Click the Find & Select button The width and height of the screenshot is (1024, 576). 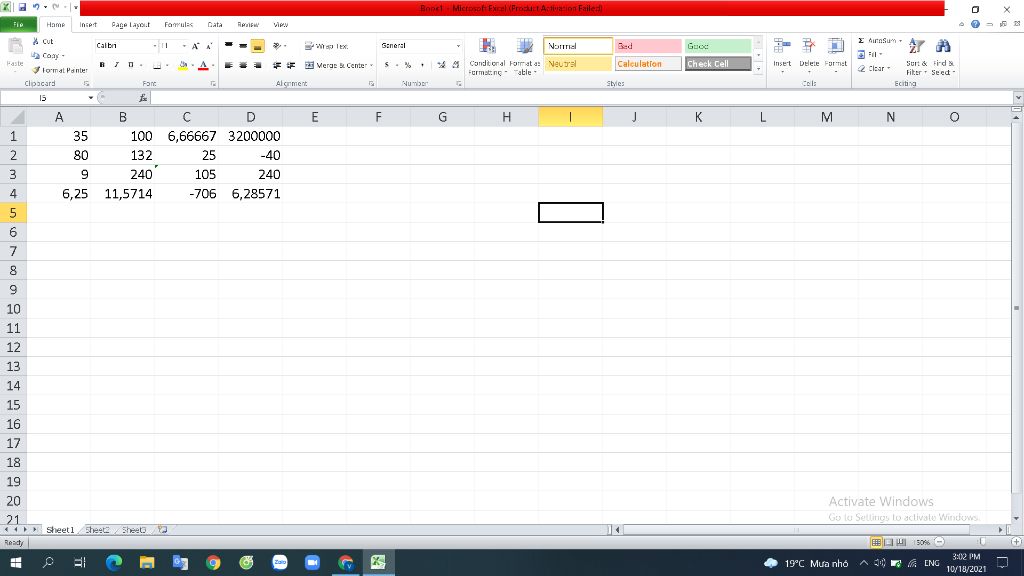(x=943, y=56)
